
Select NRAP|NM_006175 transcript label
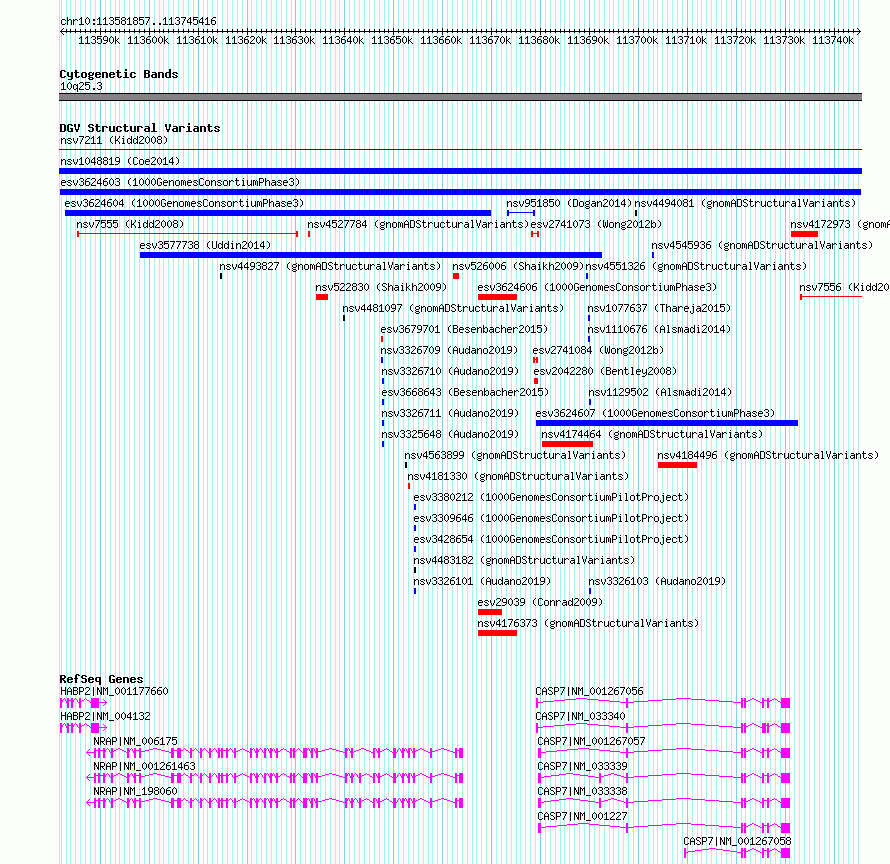pyautogui.click(x=135, y=741)
